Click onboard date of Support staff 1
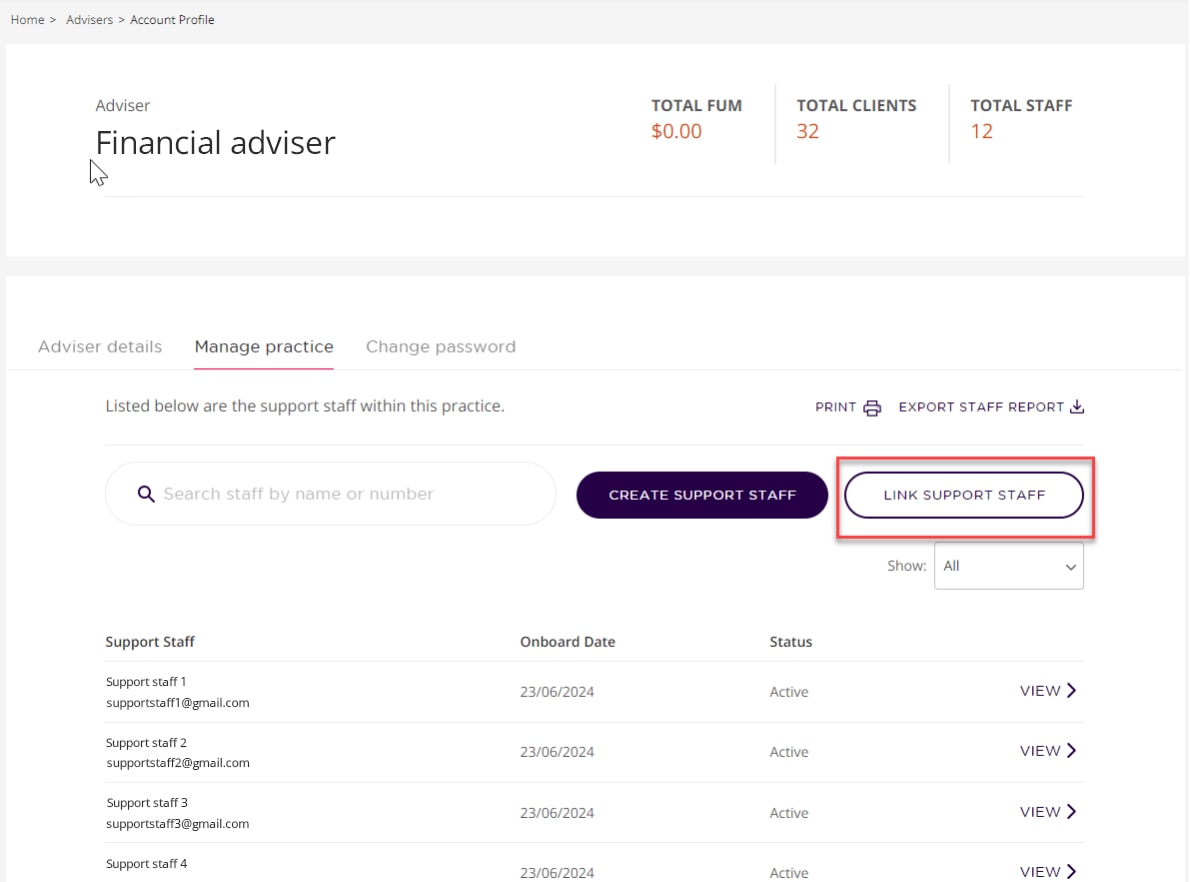The width and height of the screenshot is (1190, 882). (x=557, y=691)
